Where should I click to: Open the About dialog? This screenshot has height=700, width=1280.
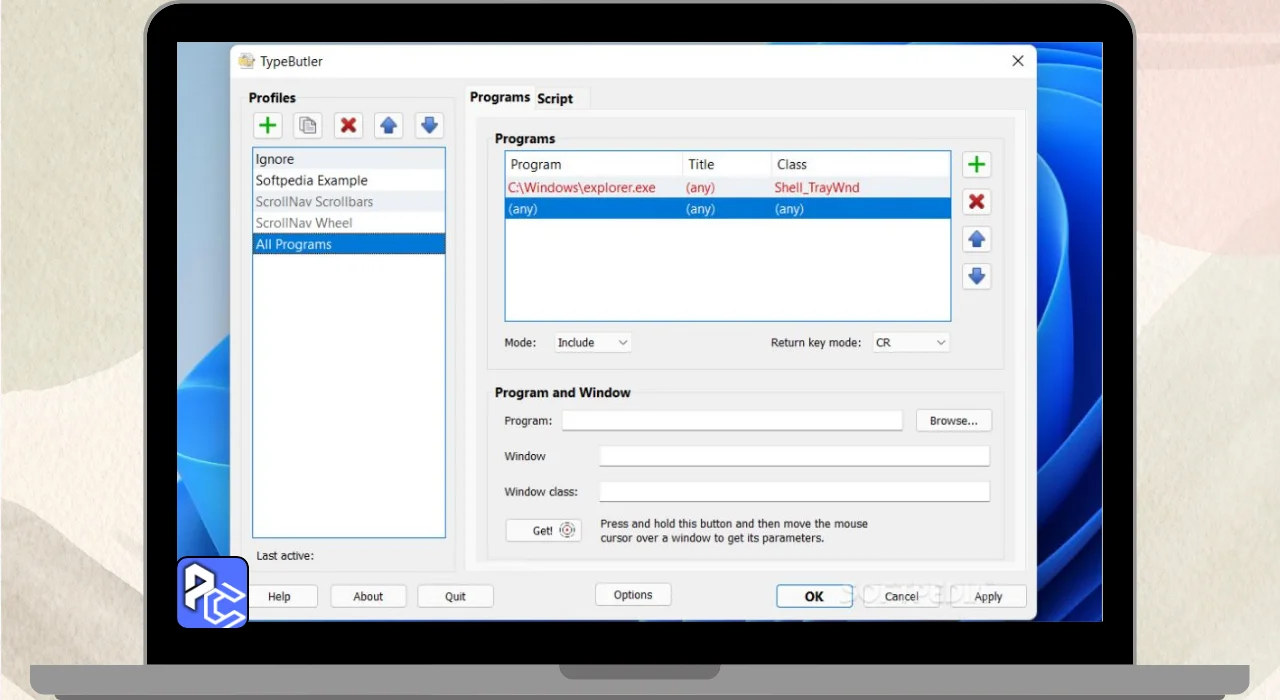point(368,596)
